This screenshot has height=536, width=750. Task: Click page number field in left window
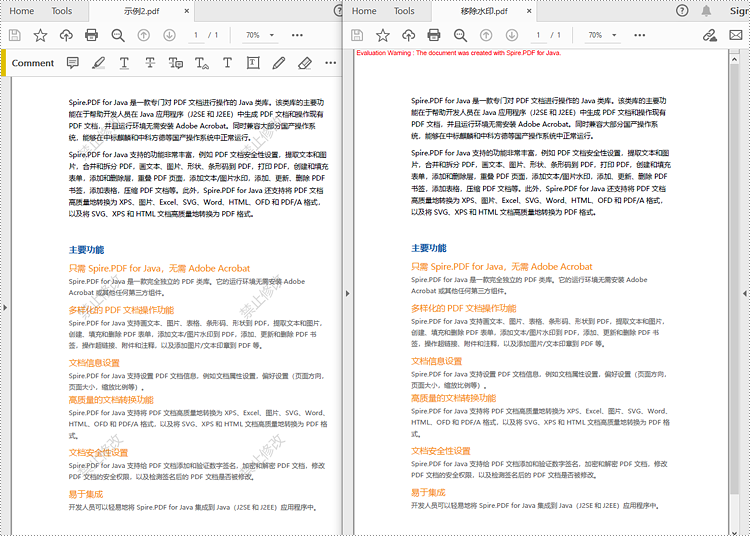click(x=196, y=35)
